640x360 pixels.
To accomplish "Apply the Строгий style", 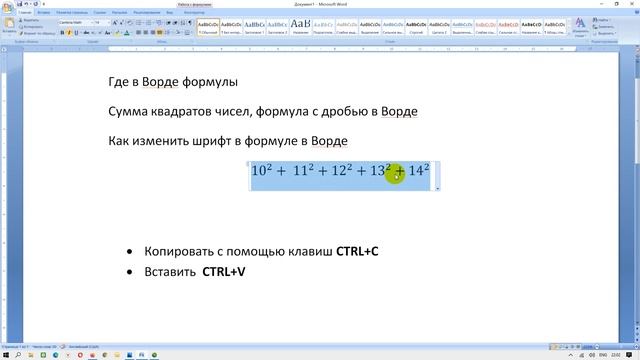I will [x=416, y=27].
